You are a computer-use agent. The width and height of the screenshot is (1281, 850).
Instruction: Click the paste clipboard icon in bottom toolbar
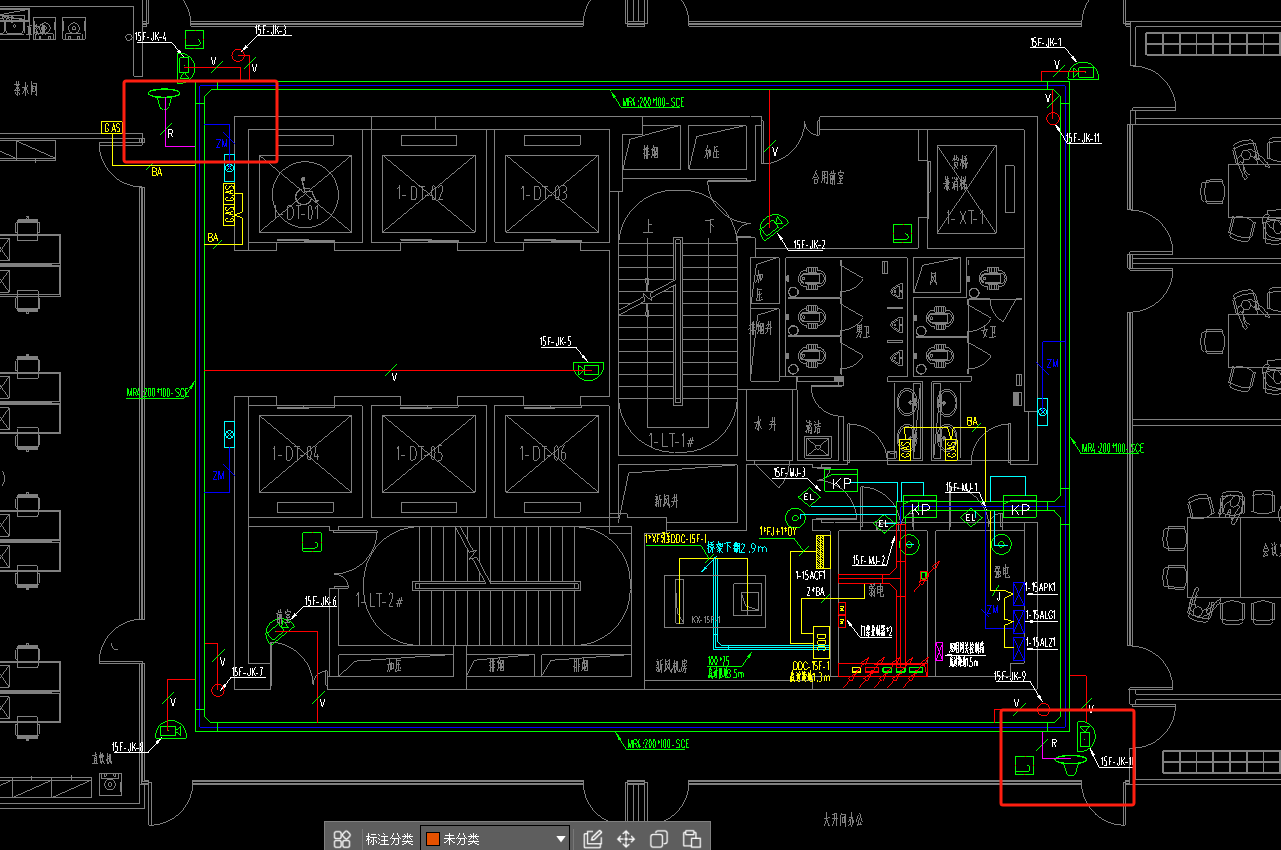pyautogui.click(x=691, y=839)
